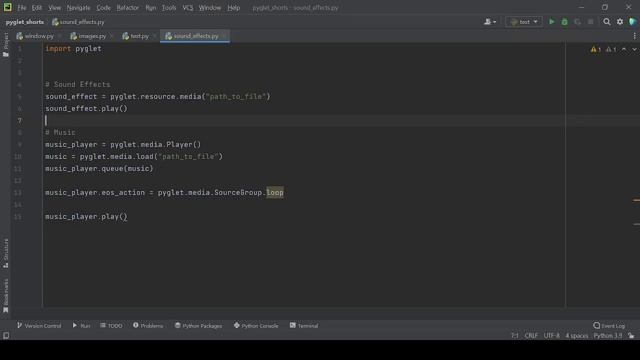Viewport: 640px width, 360px height.
Task: Go to previous highlighted error arrow
Action: tap(624, 49)
